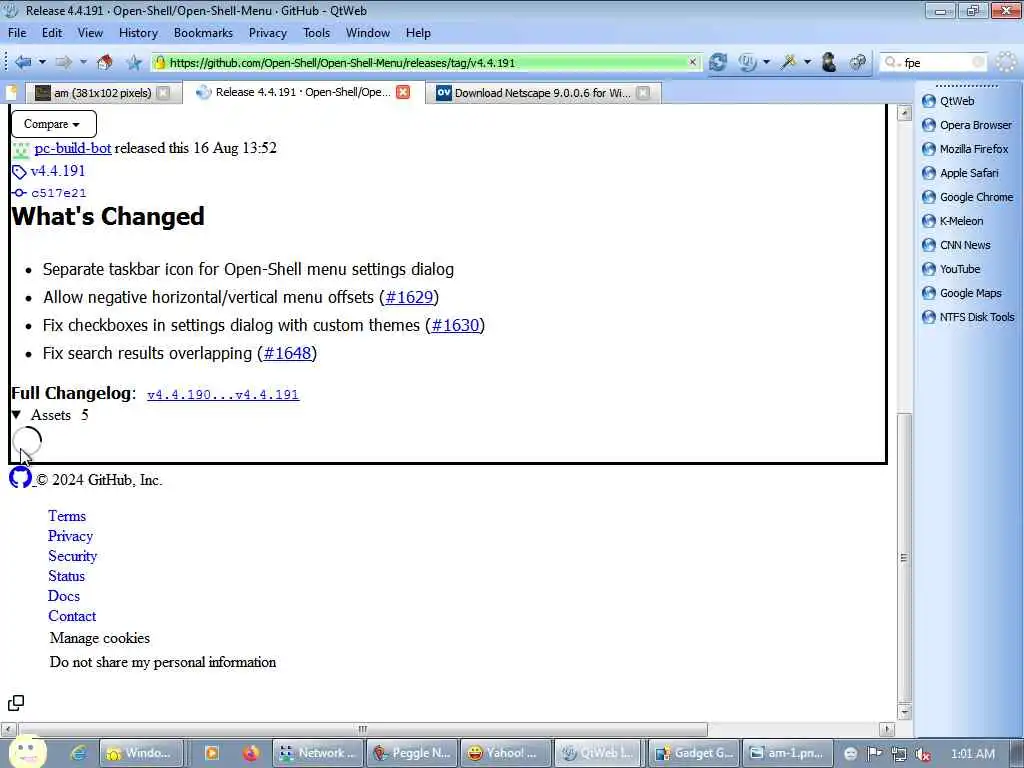1024x768 pixels.
Task: Open the Privacy menu
Action: (268, 33)
